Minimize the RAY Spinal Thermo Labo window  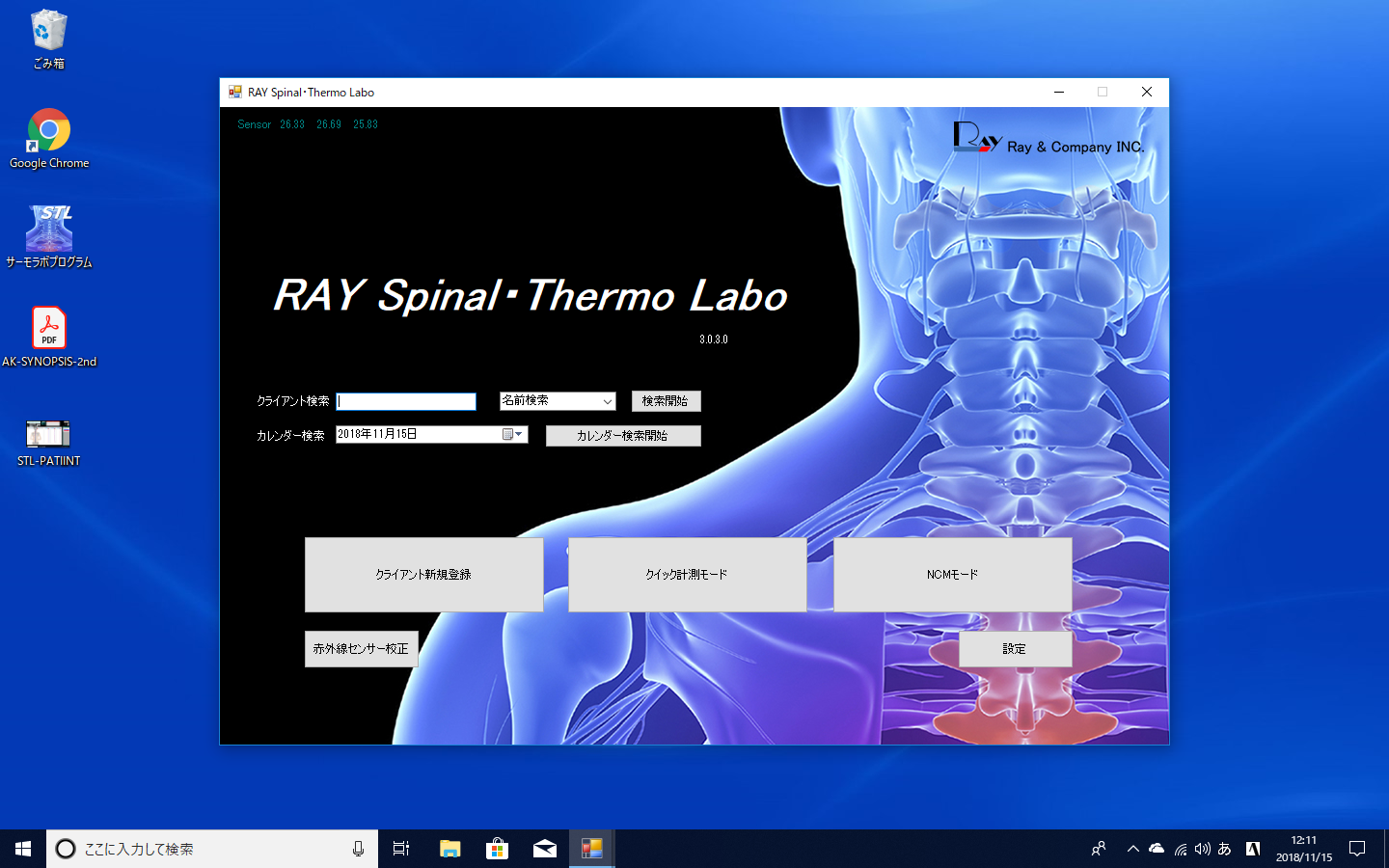tap(1059, 93)
